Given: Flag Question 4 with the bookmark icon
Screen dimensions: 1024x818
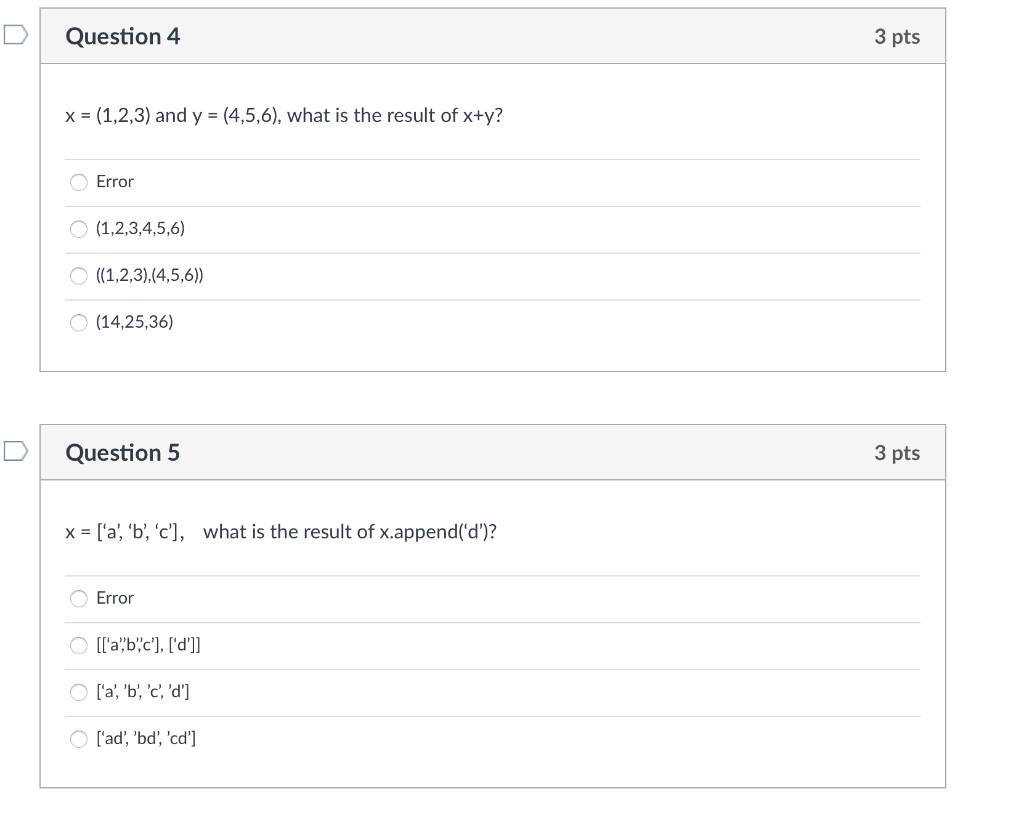Looking at the screenshot, I should click(16, 35).
